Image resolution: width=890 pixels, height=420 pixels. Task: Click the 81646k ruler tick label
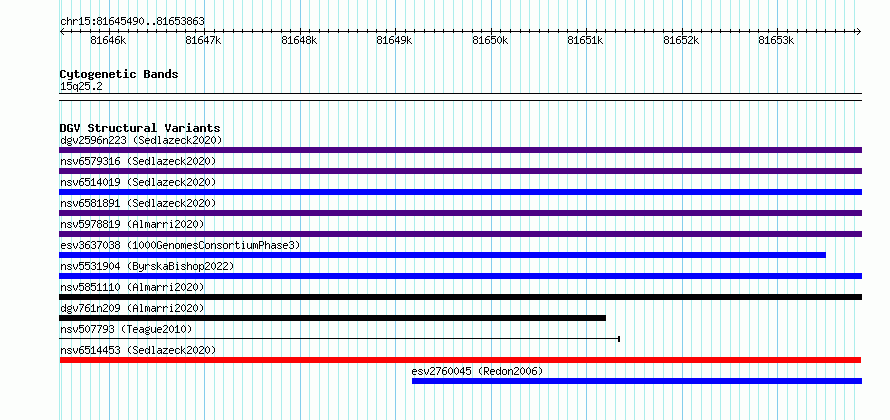[x=108, y=41]
